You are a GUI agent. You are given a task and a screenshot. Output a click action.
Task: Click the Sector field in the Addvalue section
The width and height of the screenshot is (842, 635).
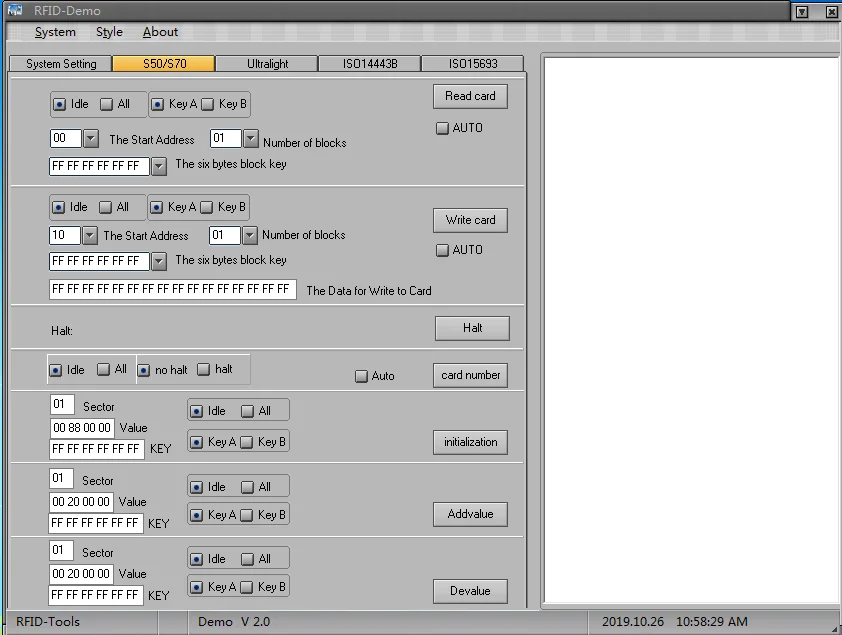[x=61, y=478]
